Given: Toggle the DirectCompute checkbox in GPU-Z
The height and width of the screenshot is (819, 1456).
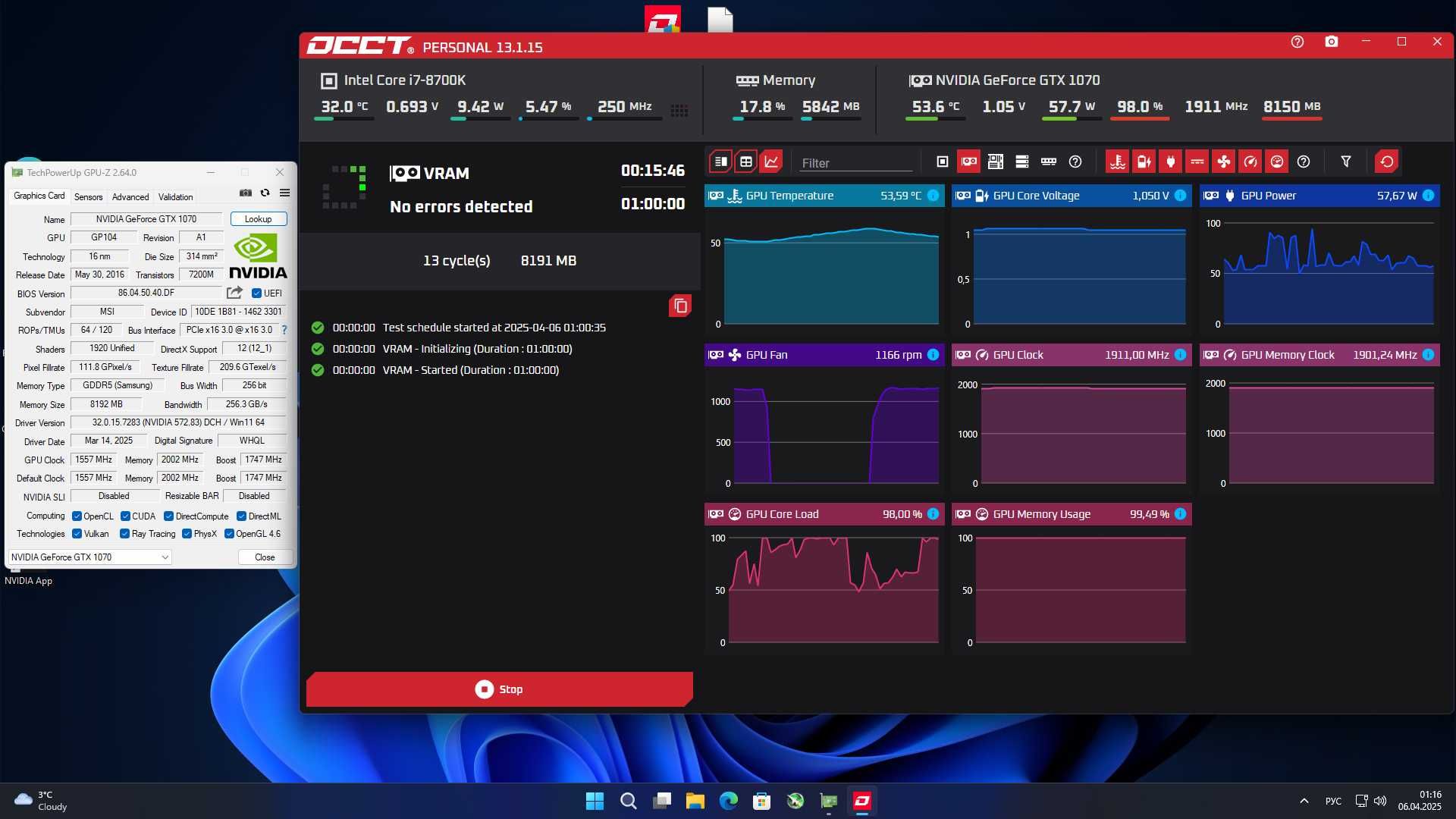Looking at the screenshot, I should click(169, 516).
